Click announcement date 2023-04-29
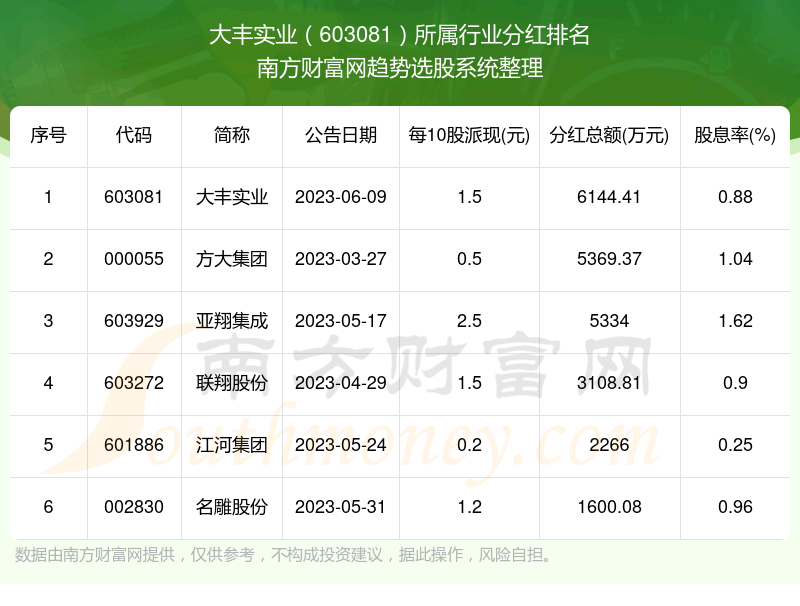 (x=341, y=383)
